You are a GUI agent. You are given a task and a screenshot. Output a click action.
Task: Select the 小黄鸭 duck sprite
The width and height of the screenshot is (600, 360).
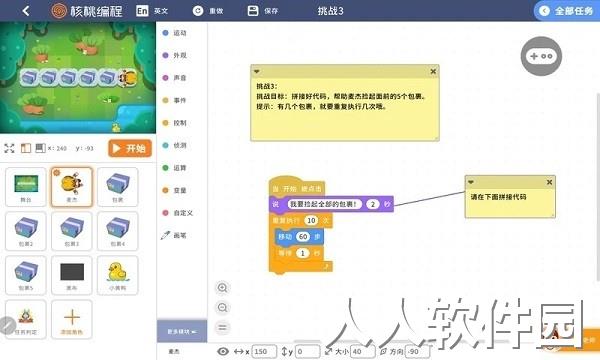[118, 275]
